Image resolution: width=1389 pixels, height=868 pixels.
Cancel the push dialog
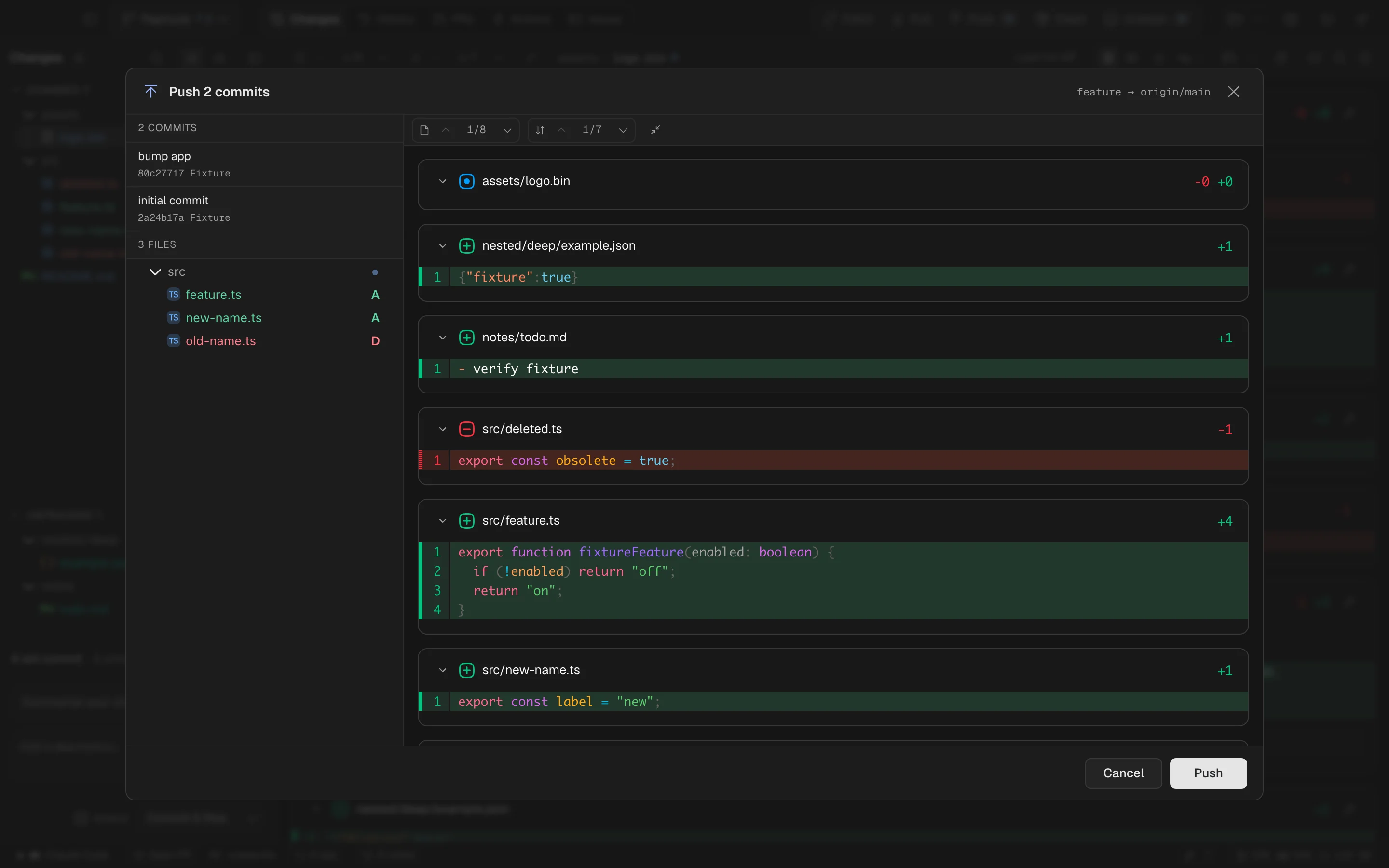pos(1123,773)
